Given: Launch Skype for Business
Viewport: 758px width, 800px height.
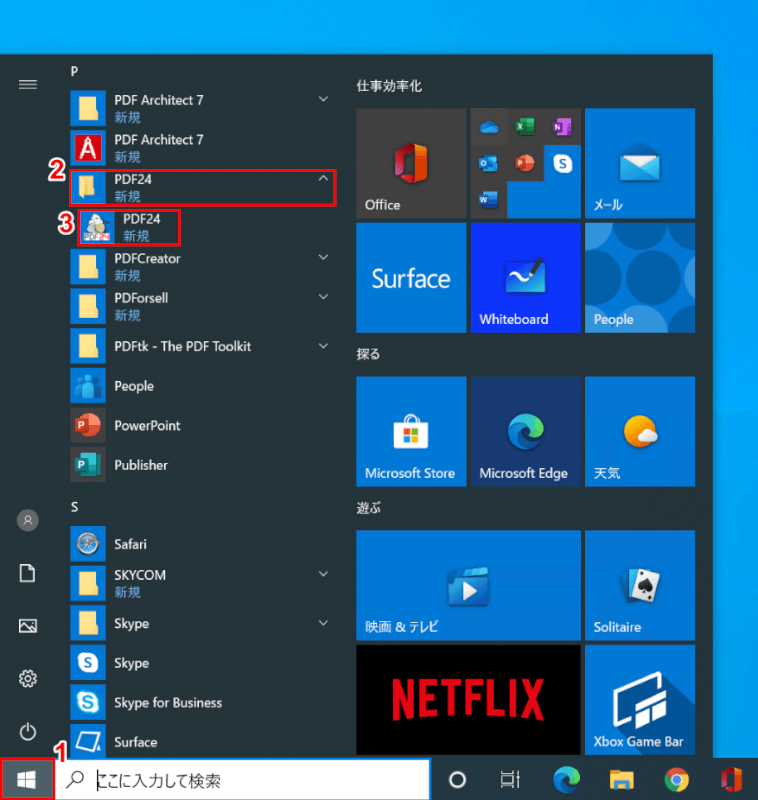Looking at the screenshot, I should 203,703.
